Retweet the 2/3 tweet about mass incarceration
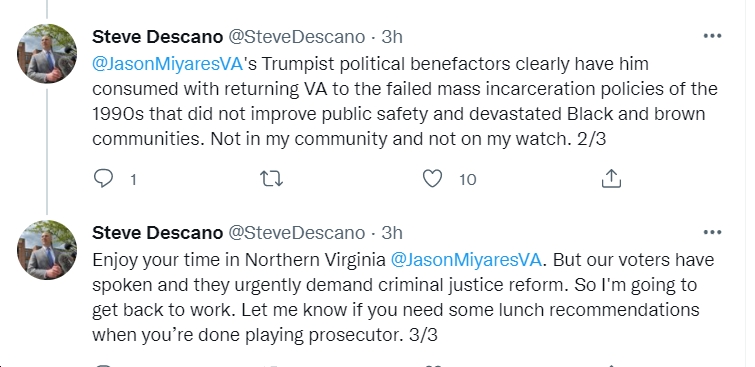 [x=272, y=179]
